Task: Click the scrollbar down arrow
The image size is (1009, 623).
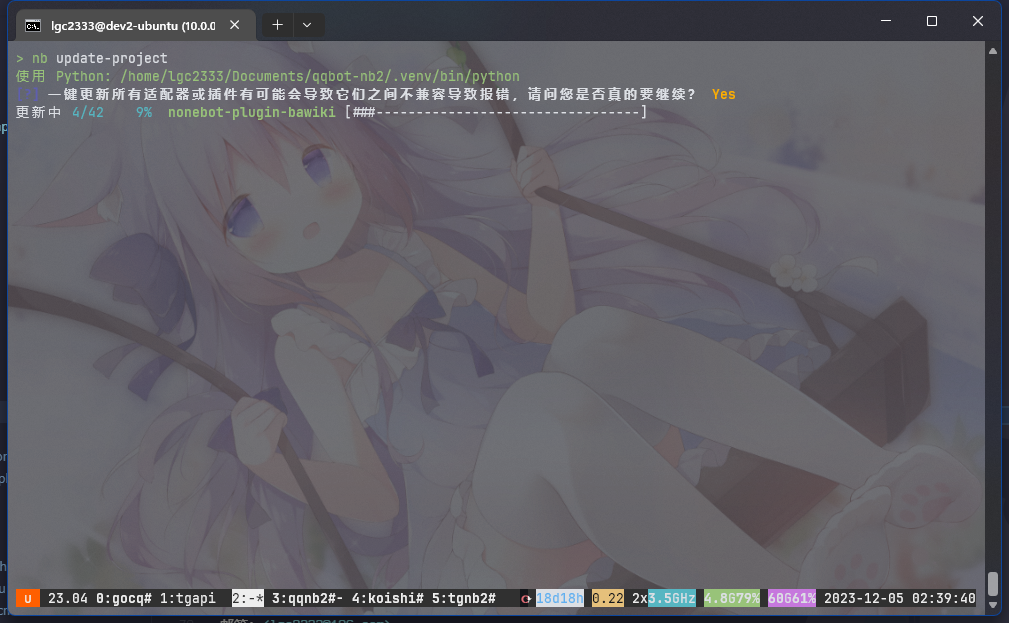Action: (x=993, y=605)
